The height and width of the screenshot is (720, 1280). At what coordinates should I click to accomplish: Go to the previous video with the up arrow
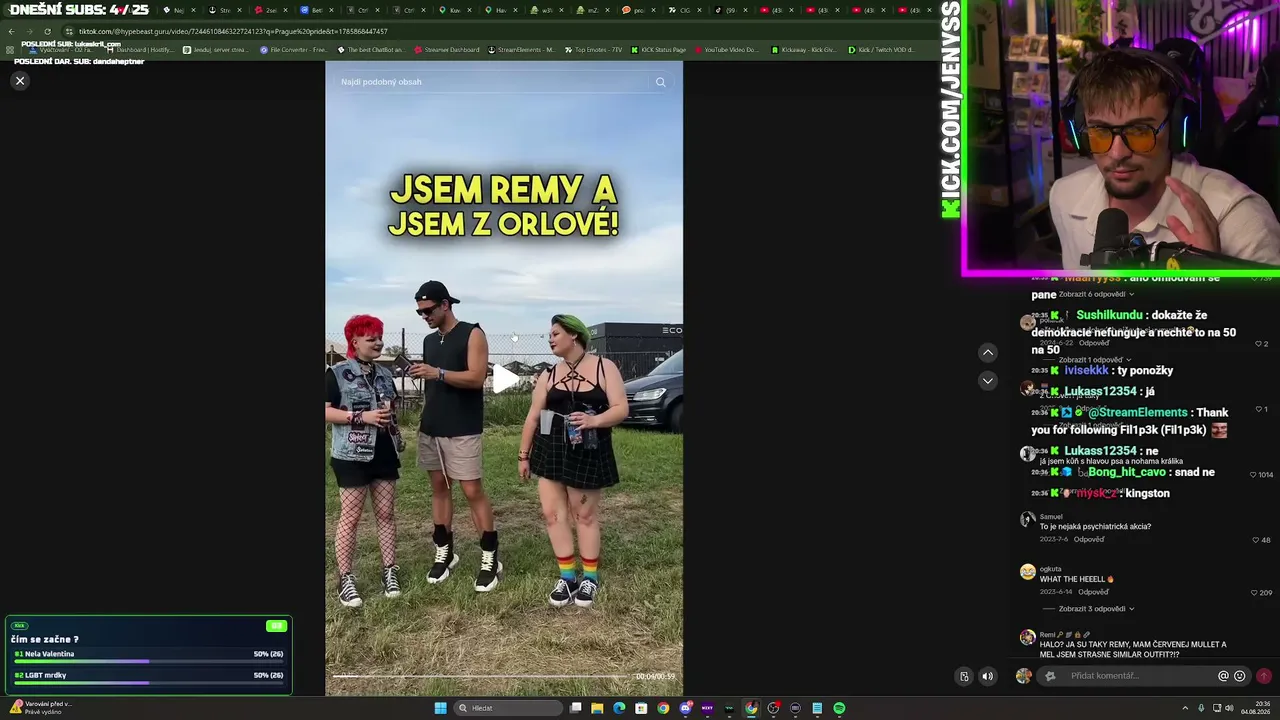tap(987, 352)
